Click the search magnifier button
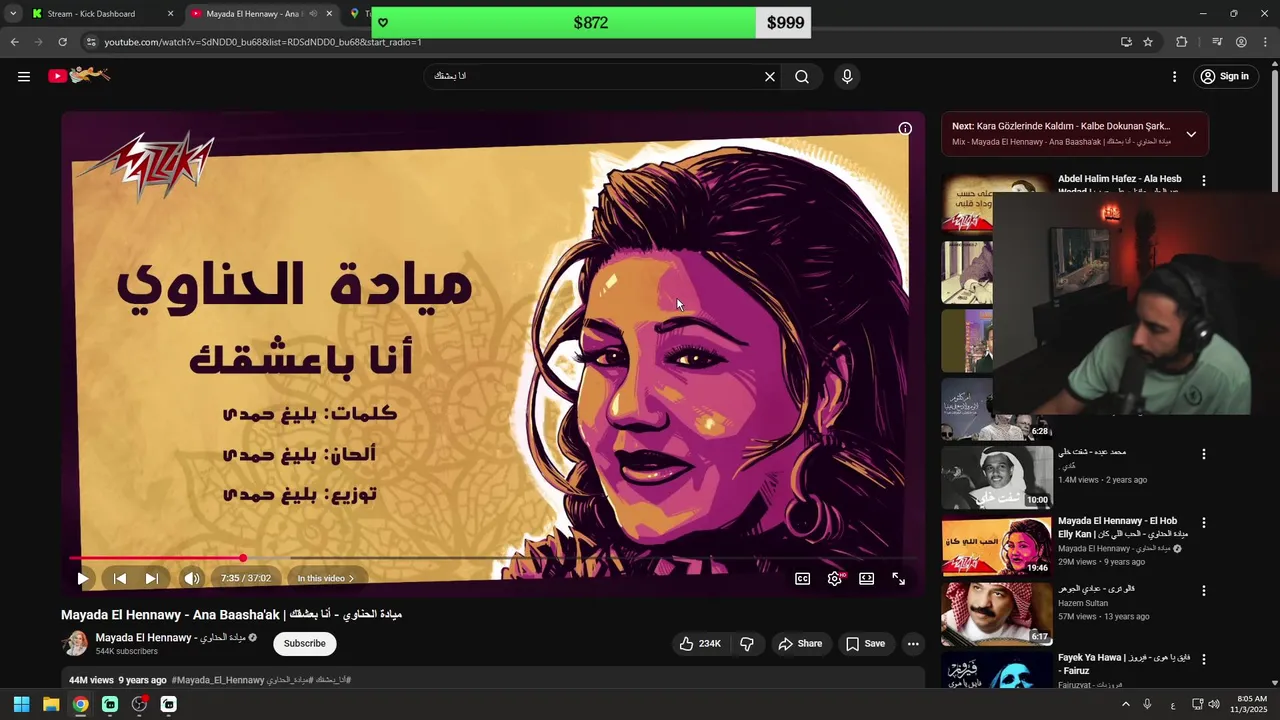Viewport: 1280px width, 720px height. 802,76
